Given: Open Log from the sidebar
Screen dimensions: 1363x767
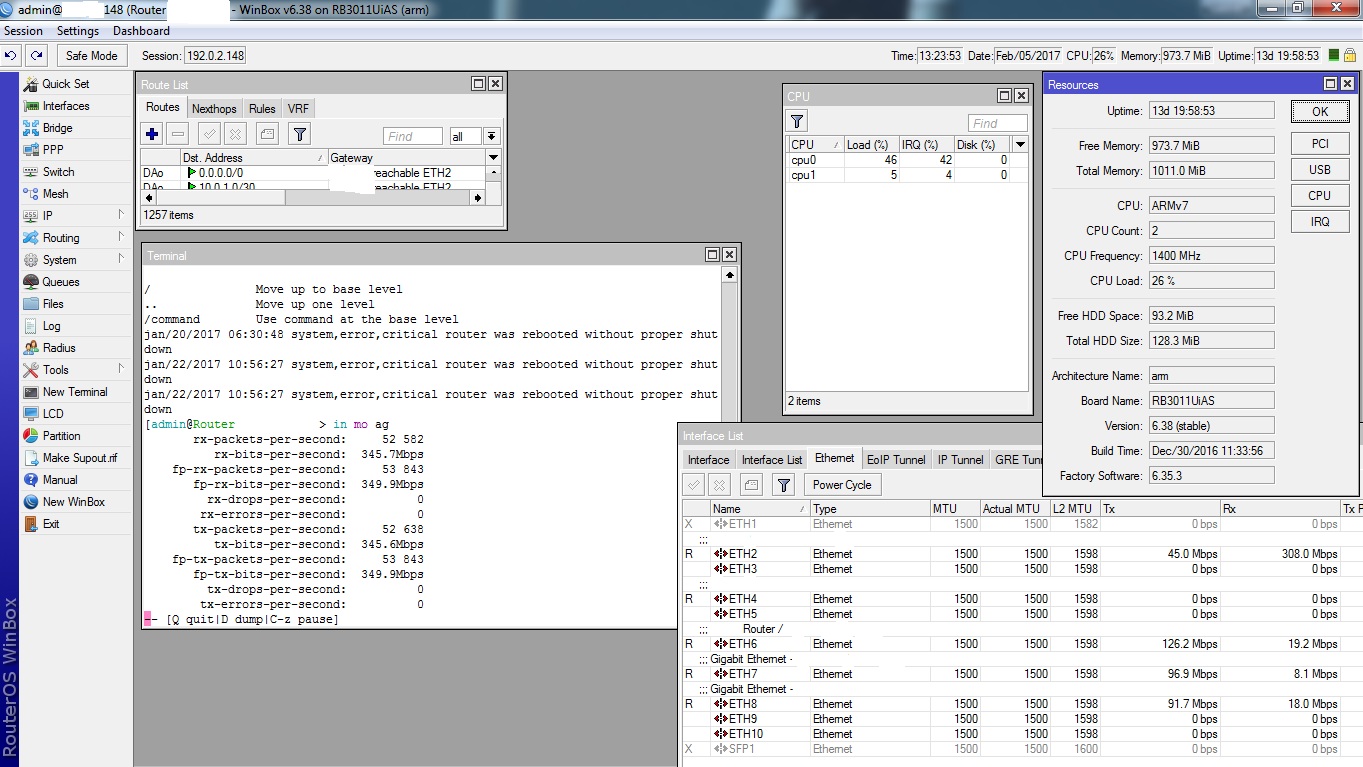Looking at the screenshot, I should click(x=51, y=326).
